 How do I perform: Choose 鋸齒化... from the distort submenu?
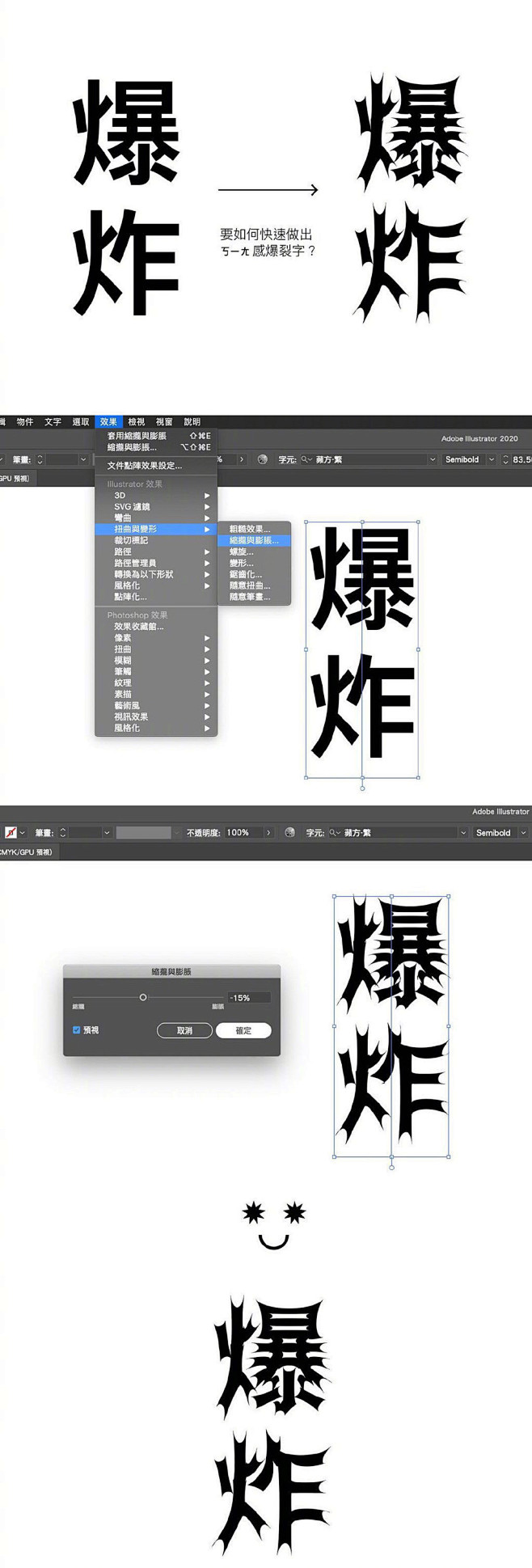[245, 574]
